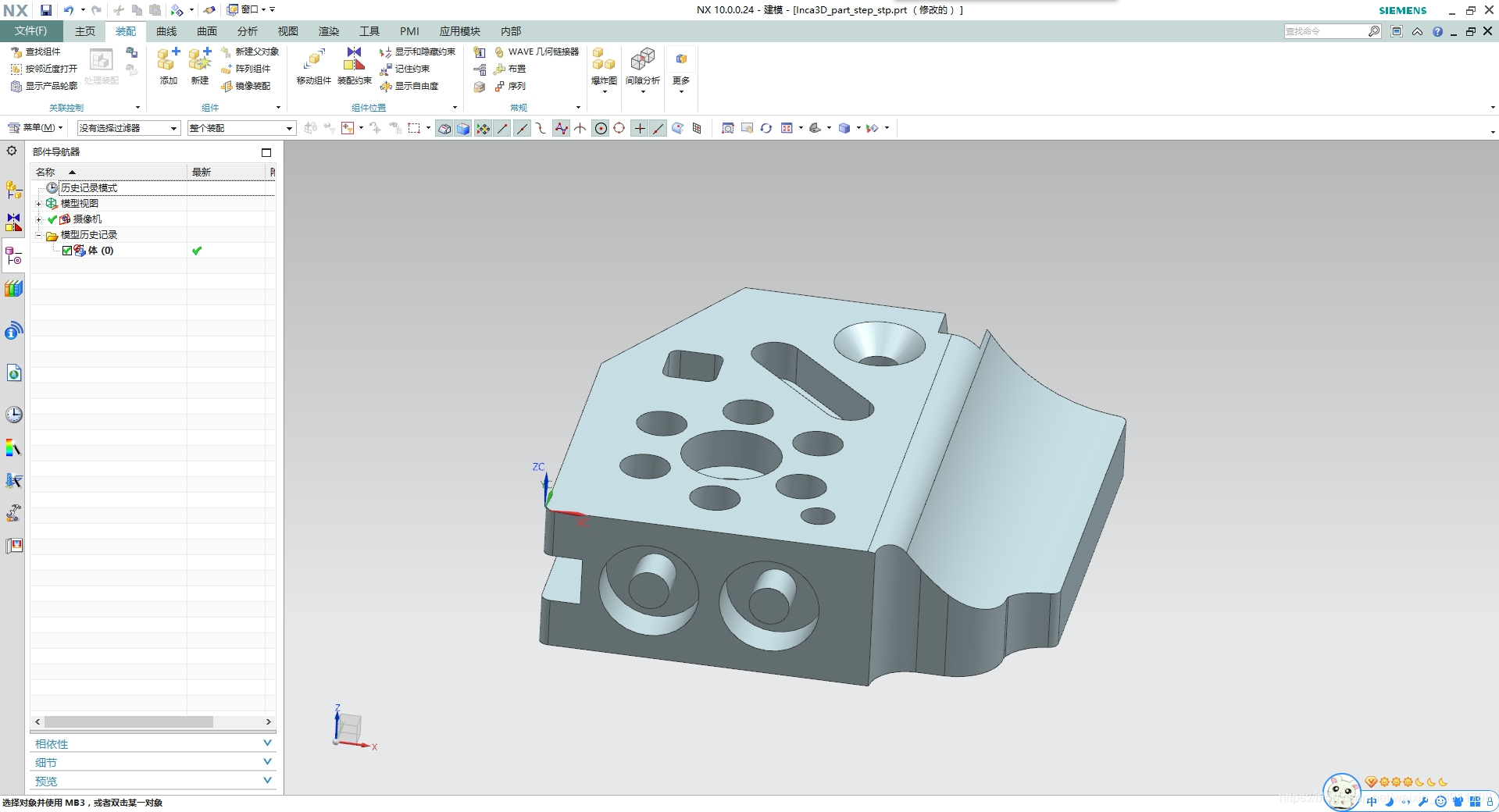1499x812 pixels.
Task: Click the command finder search field
Action: coord(1326,31)
